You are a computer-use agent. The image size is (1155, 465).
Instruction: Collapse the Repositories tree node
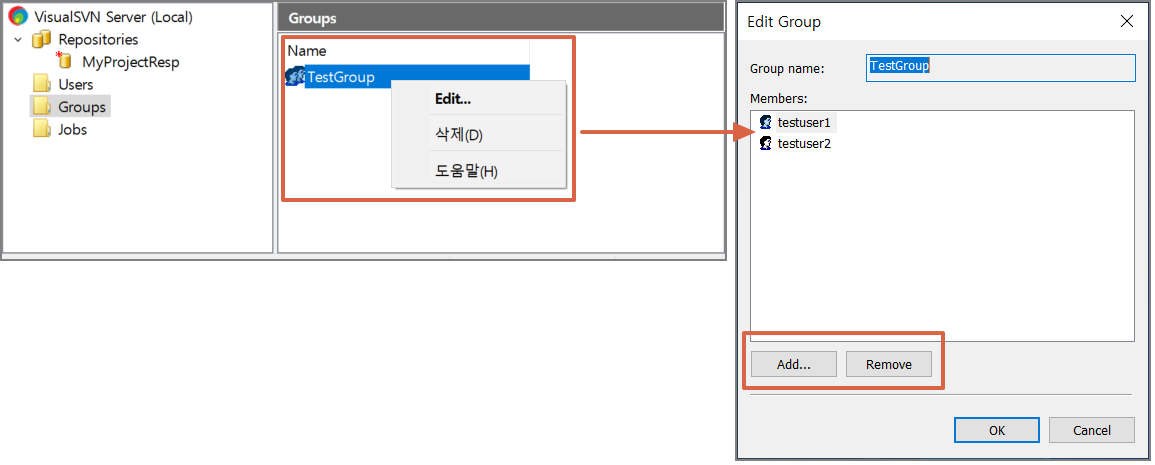18,40
